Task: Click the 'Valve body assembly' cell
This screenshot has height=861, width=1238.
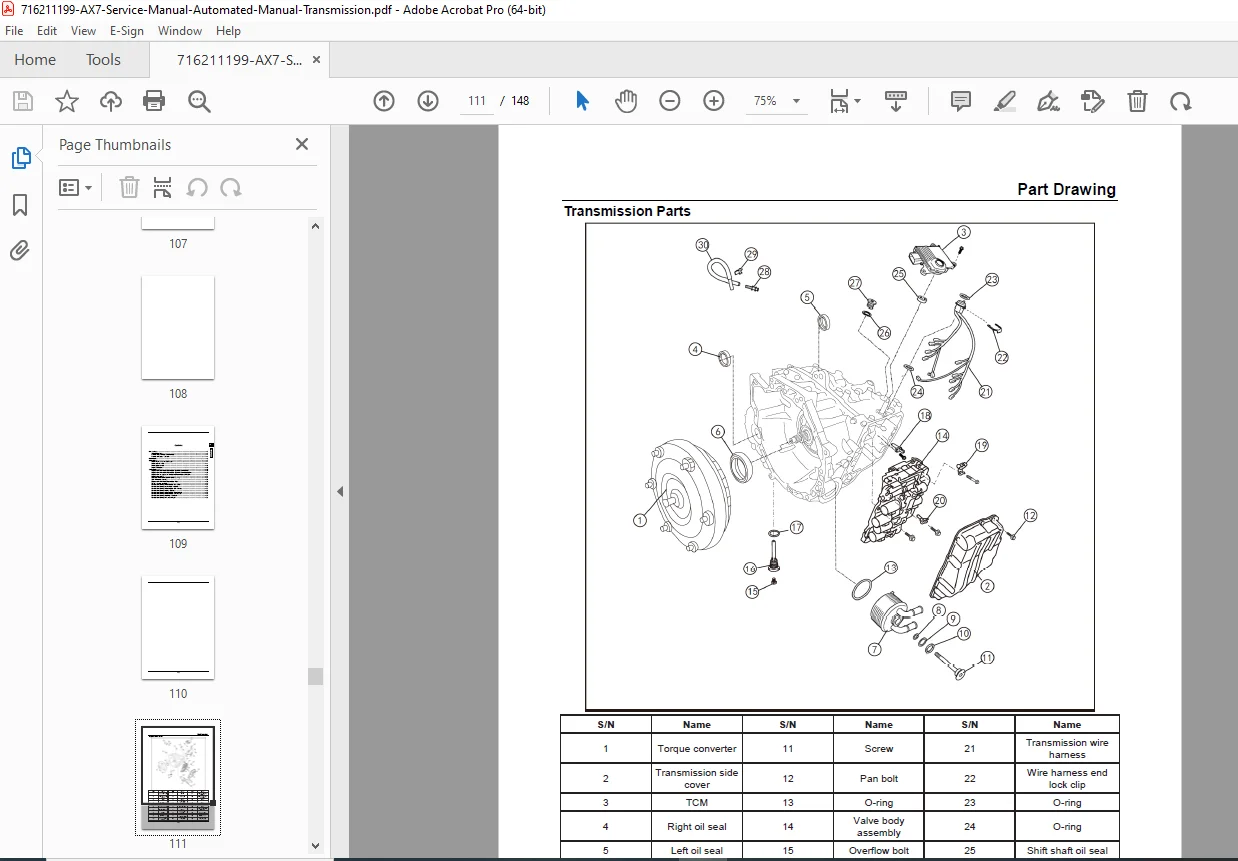Action: 879,827
